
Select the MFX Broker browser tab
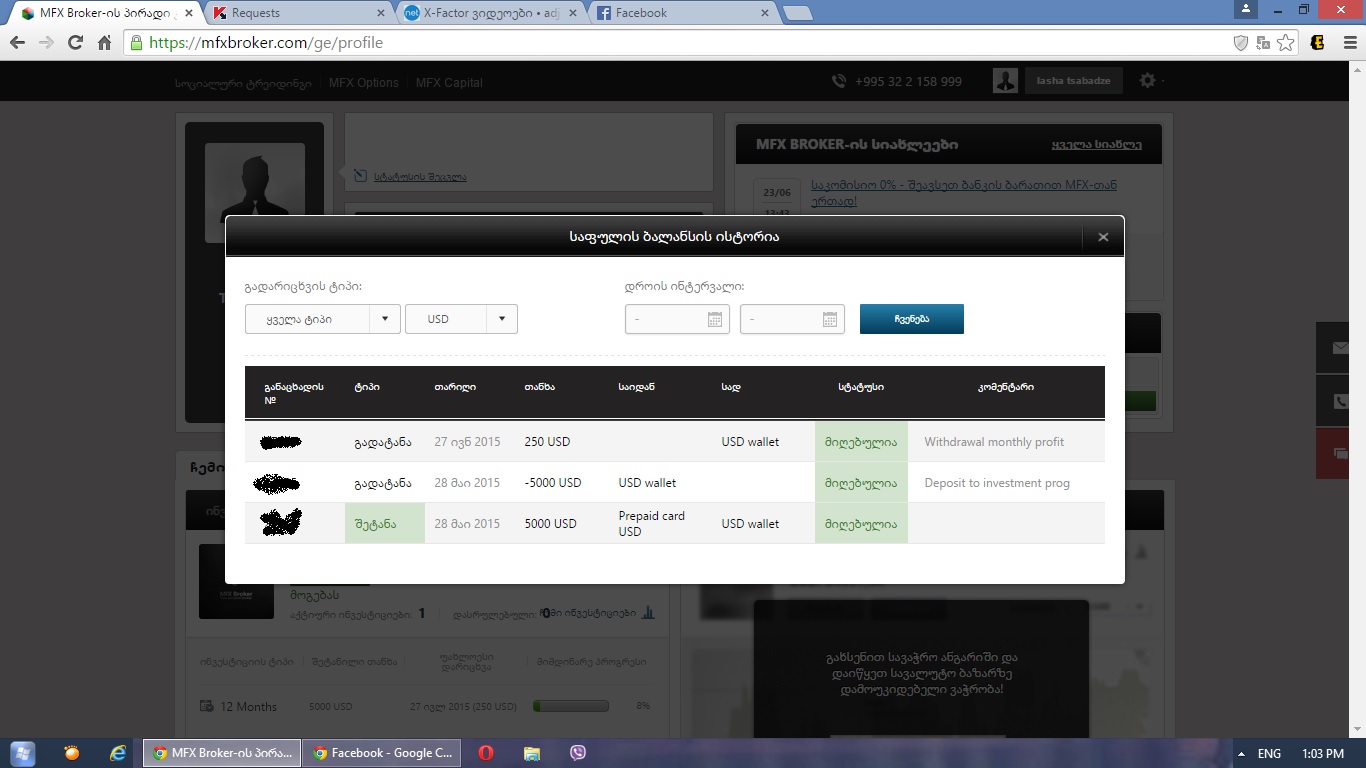[106, 13]
